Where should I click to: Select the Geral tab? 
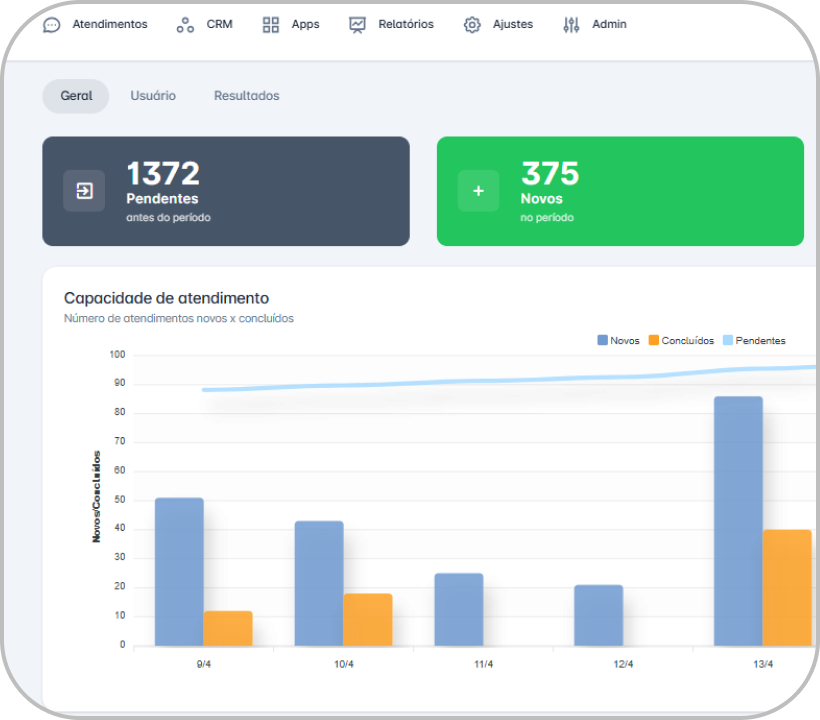[x=76, y=96]
